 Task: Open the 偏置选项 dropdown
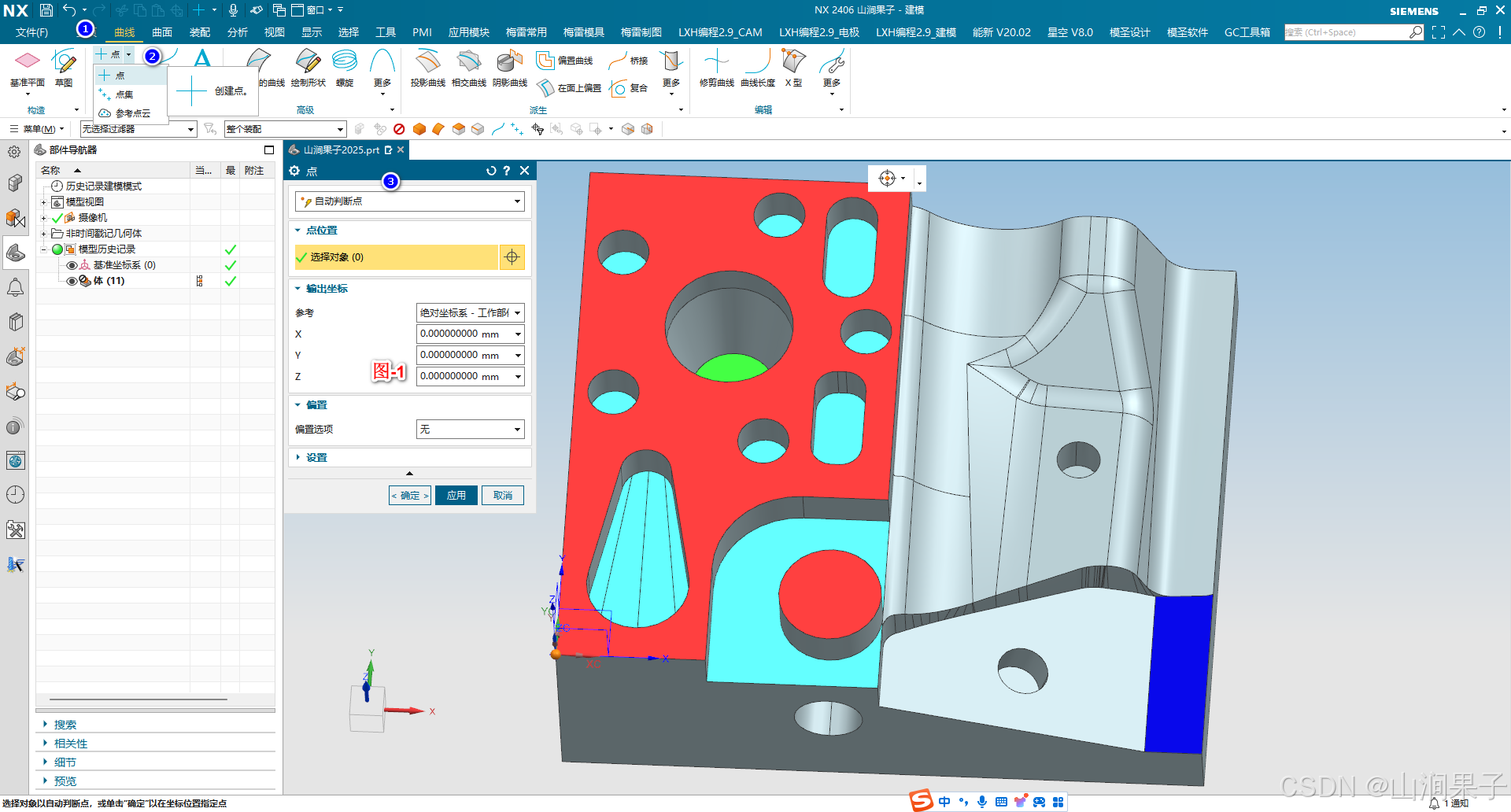(x=470, y=429)
